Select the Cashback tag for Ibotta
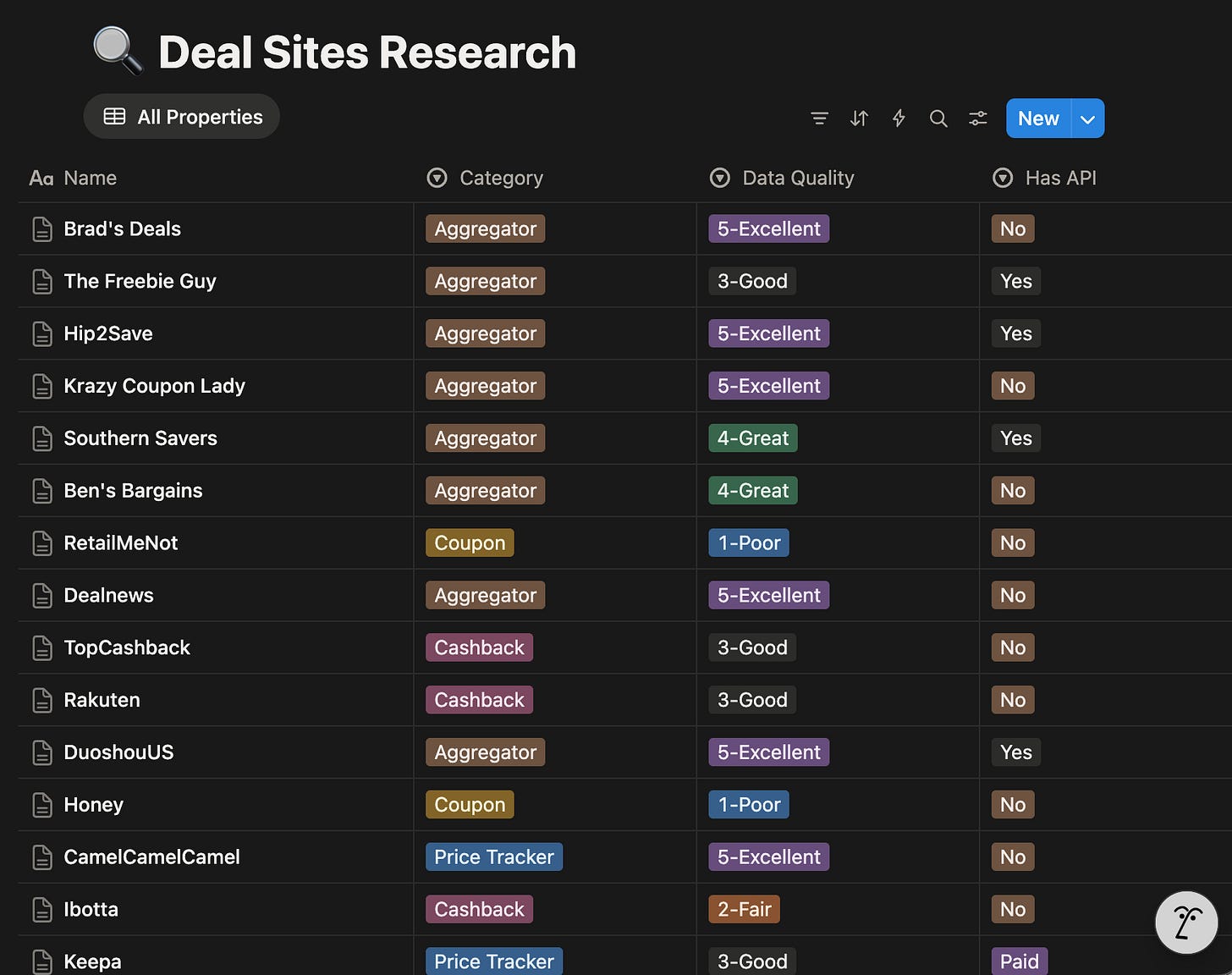 click(x=480, y=909)
